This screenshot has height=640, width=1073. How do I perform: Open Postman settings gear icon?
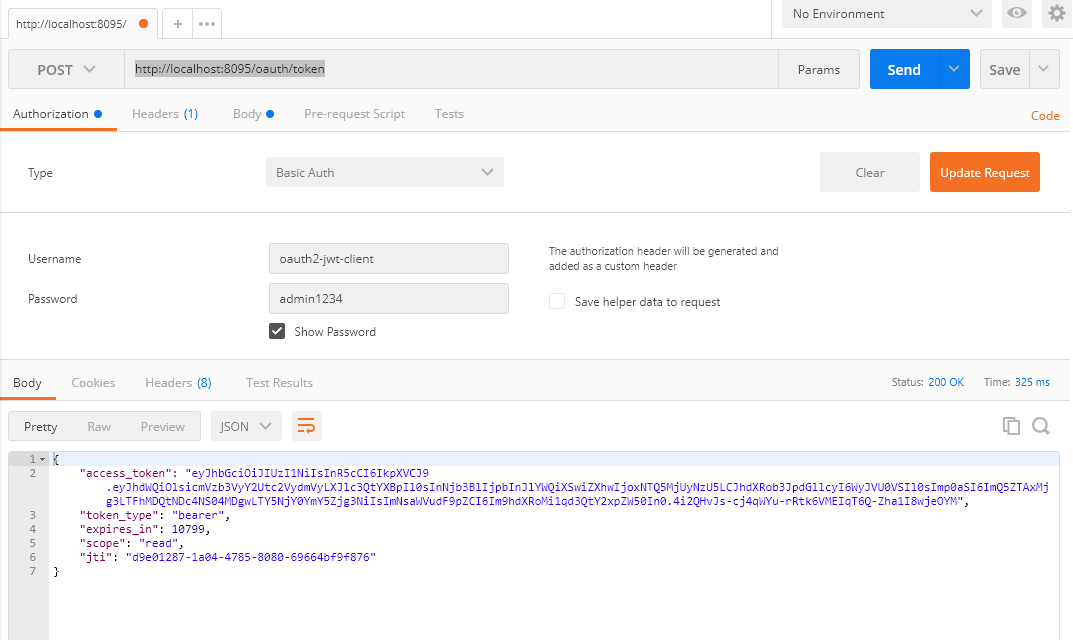[1056, 14]
